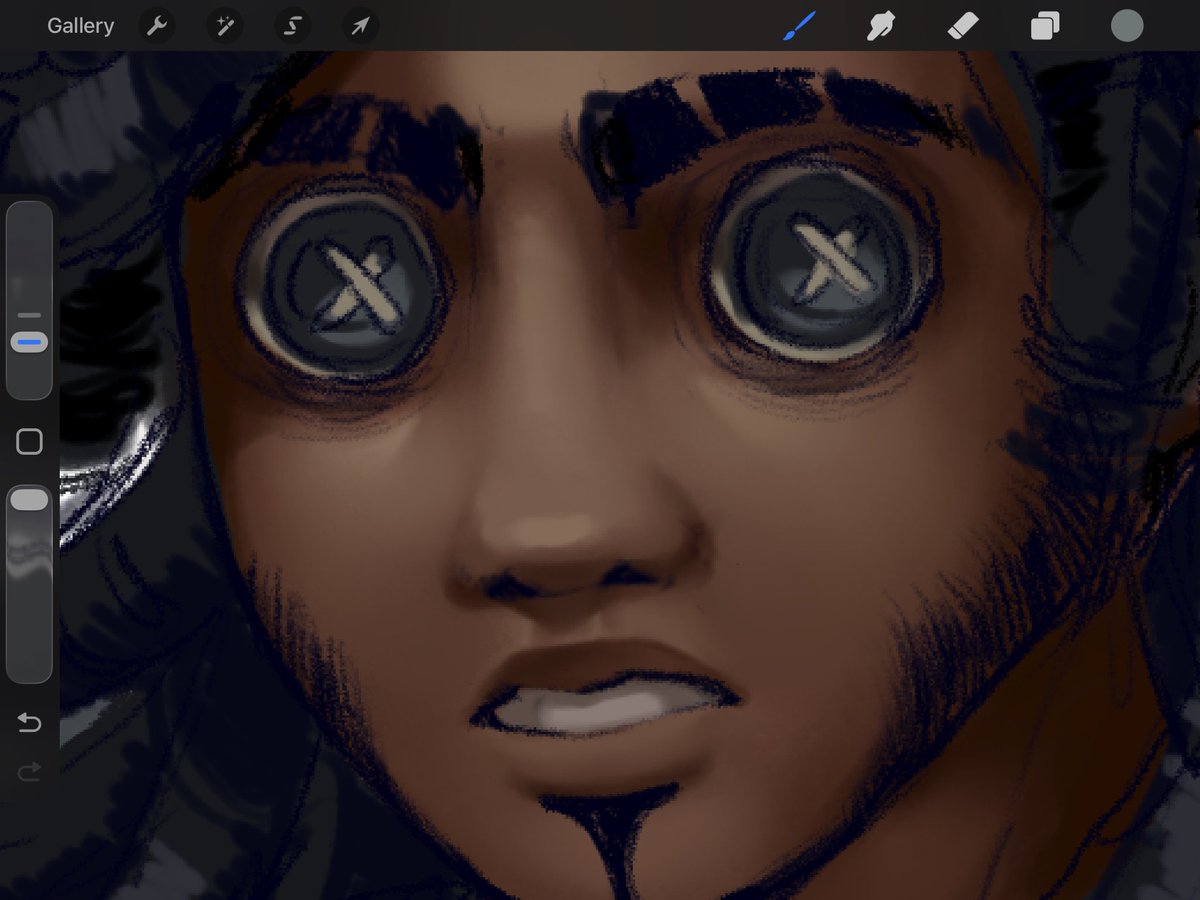
Task: Select the Smudge tool
Action: click(x=880, y=26)
